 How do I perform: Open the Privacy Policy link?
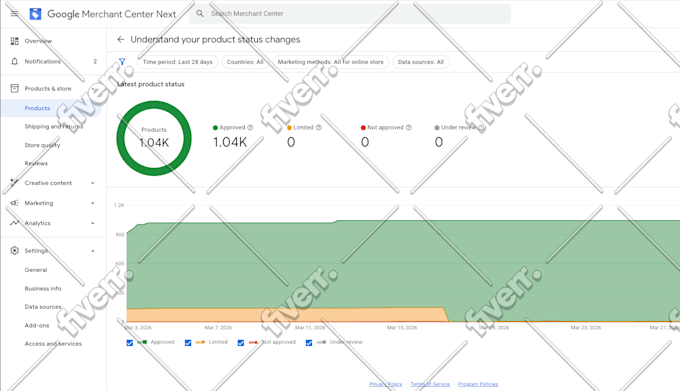coord(386,384)
